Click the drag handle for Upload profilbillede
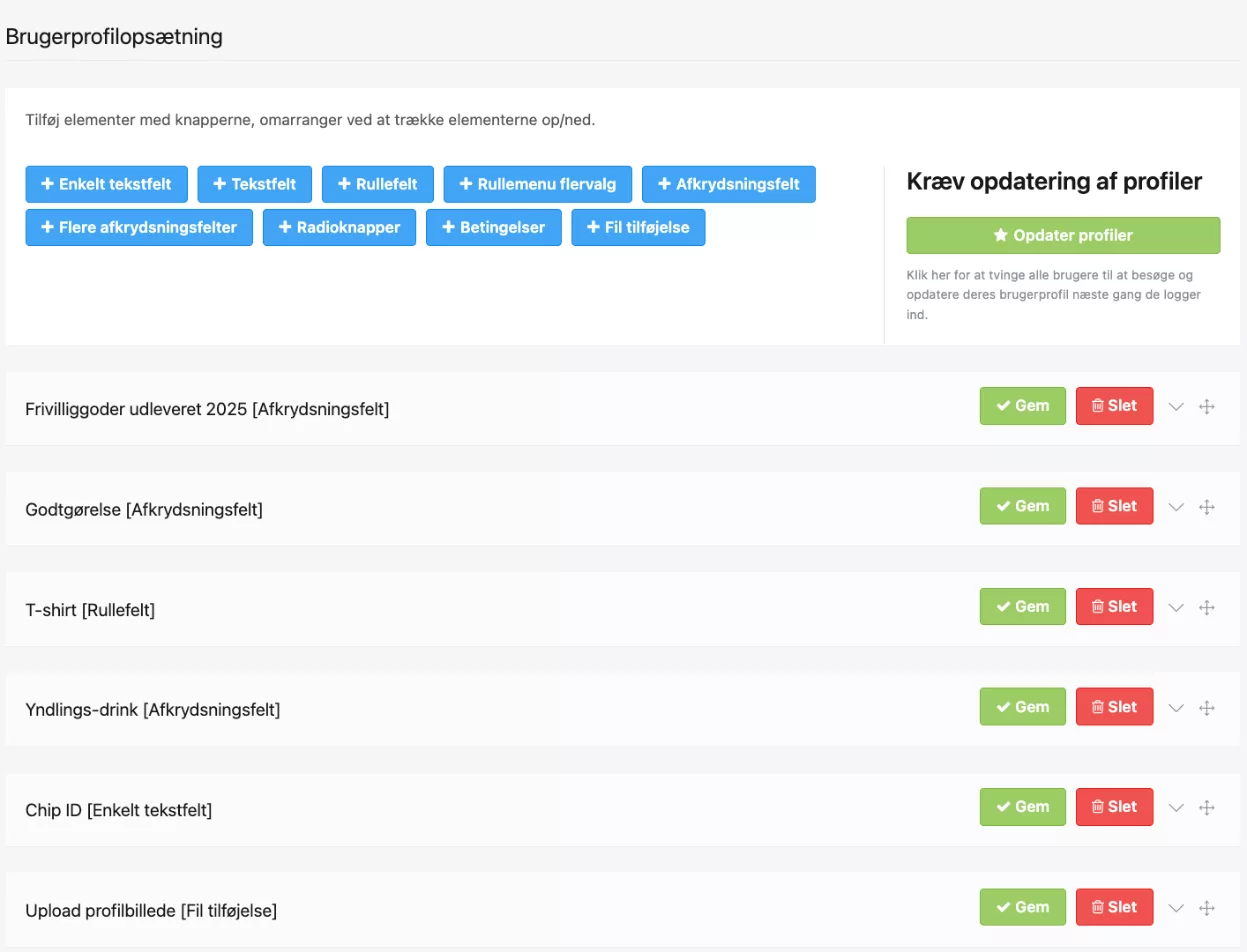 (x=1207, y=908)
